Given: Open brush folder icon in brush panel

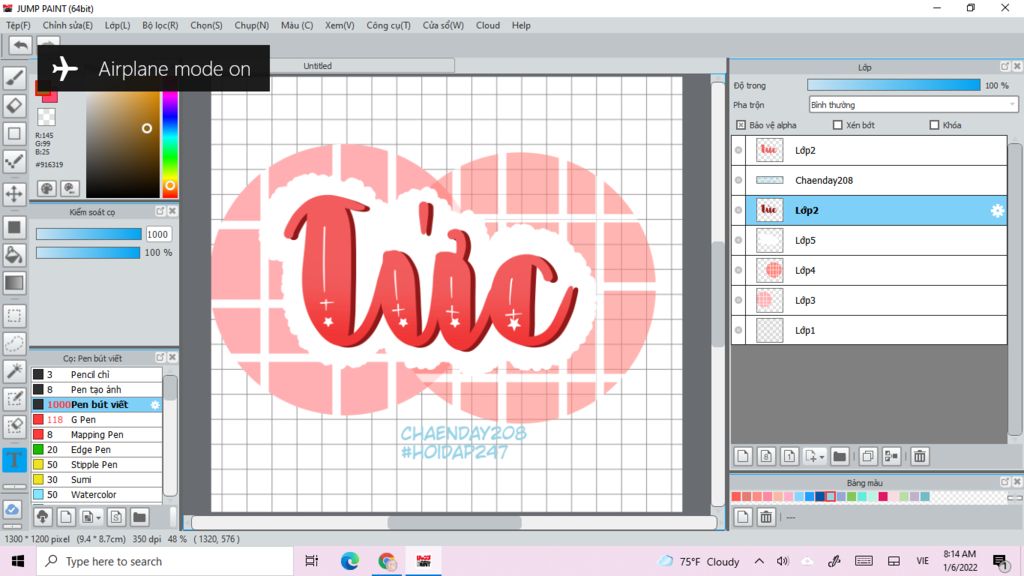Looking at the screenshot, I should point(139,517).
